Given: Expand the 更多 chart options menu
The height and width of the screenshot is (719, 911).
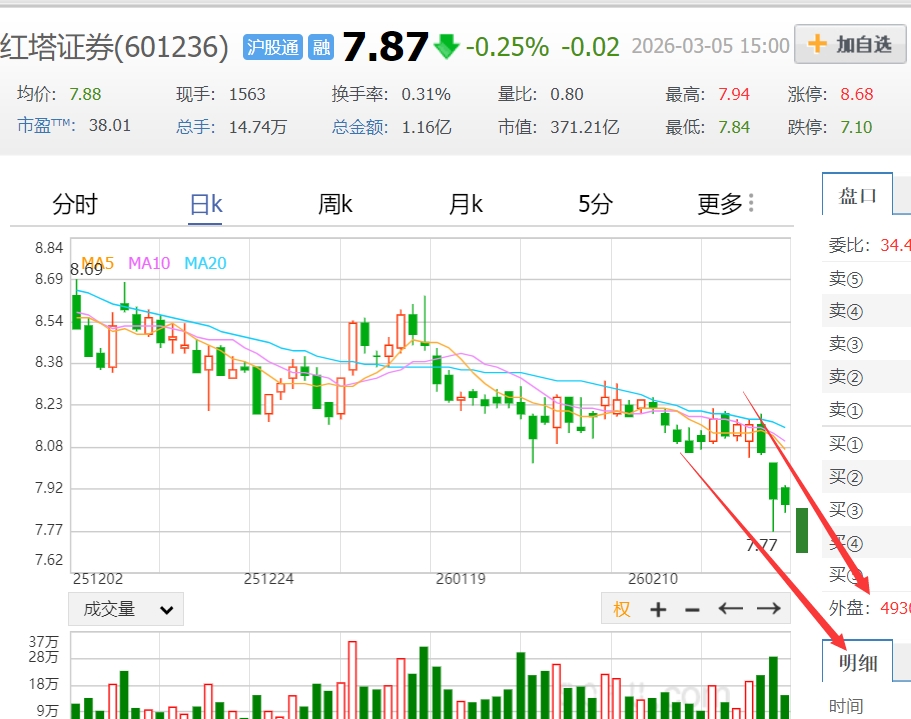Looking at the screenshot, I should 726,204.
